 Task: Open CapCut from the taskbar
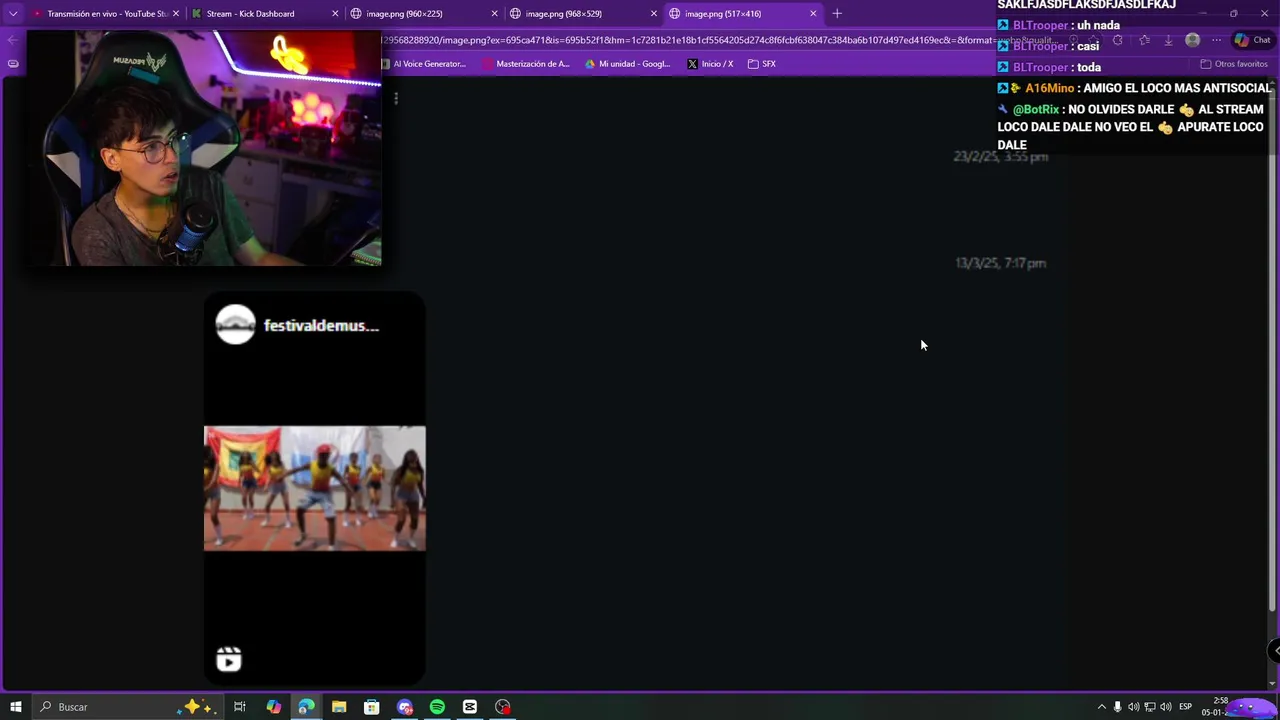point(470,707)
